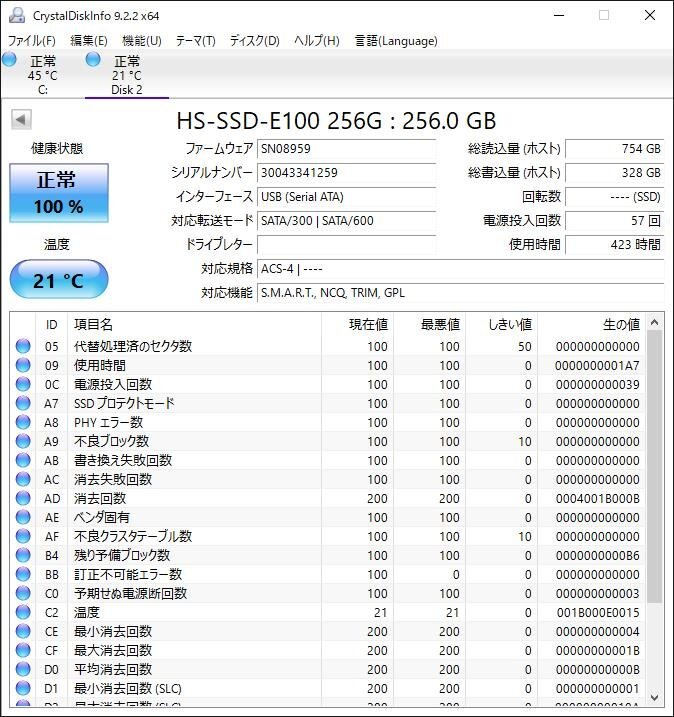Click the rotation rate value ---- (SSD)
Screen dimensions: 674x717
(x=615, y=197)
